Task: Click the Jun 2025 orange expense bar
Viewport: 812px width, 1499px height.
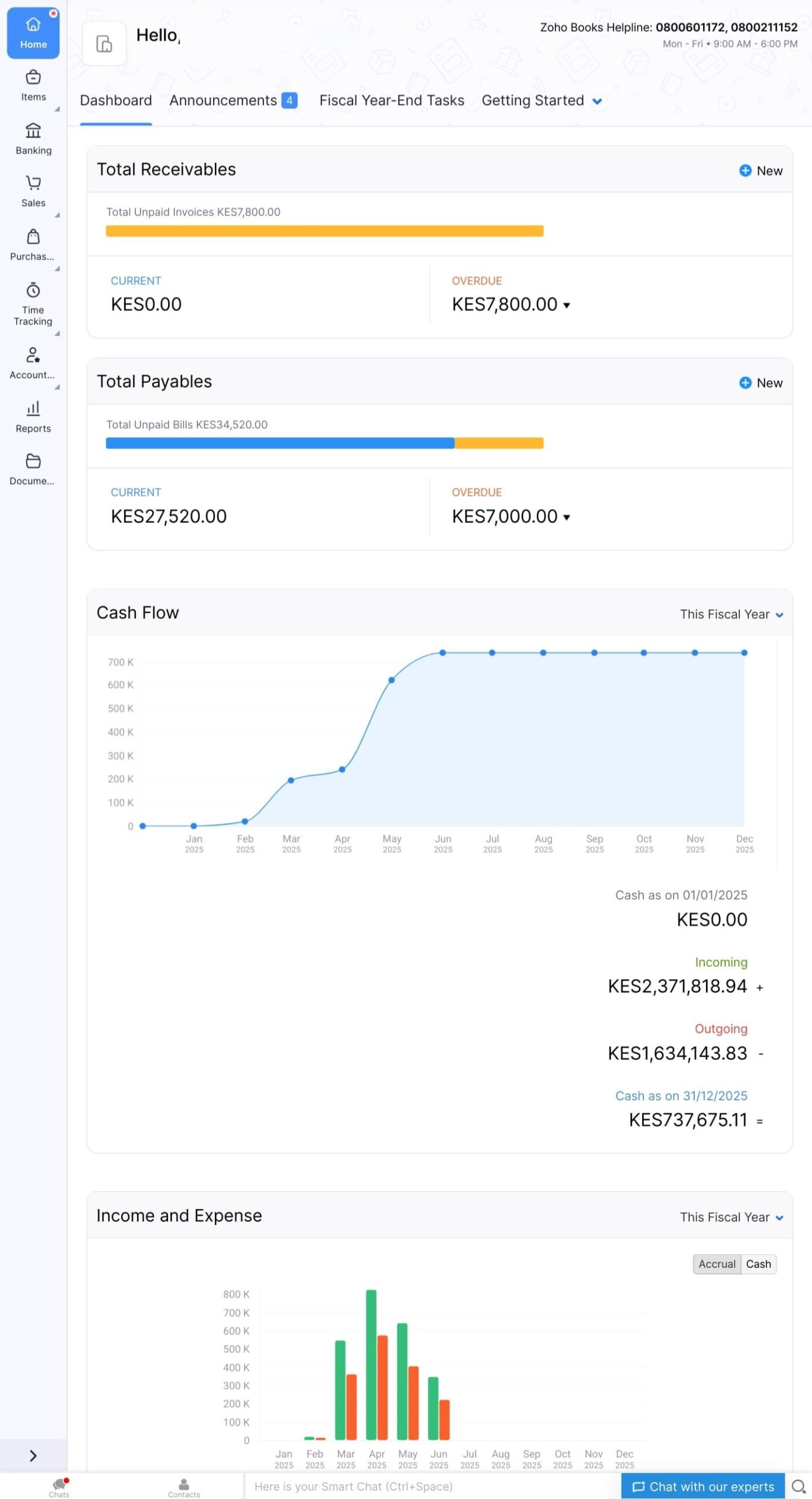Action: [444, 1419]
